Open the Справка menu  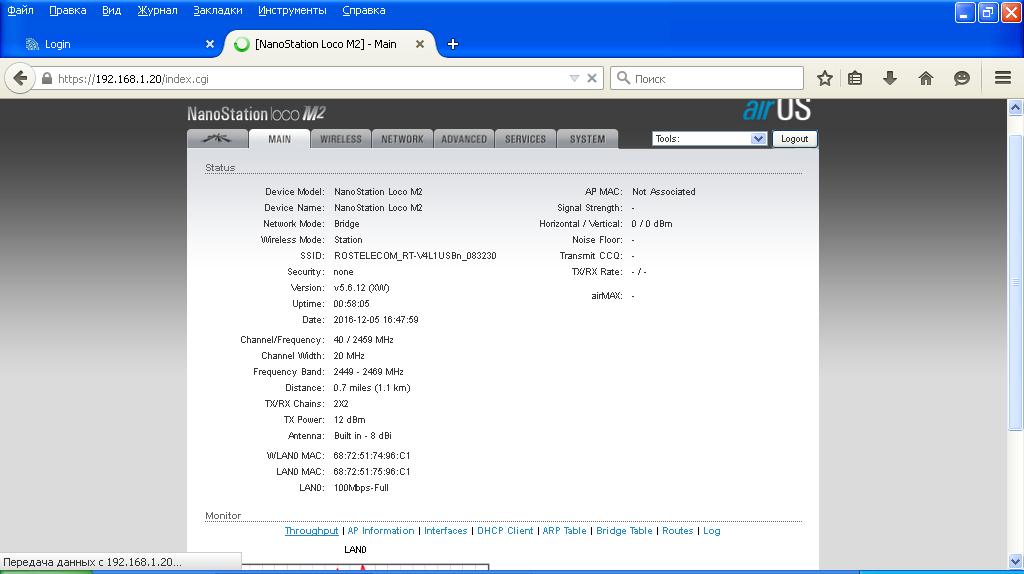point(364,10)
